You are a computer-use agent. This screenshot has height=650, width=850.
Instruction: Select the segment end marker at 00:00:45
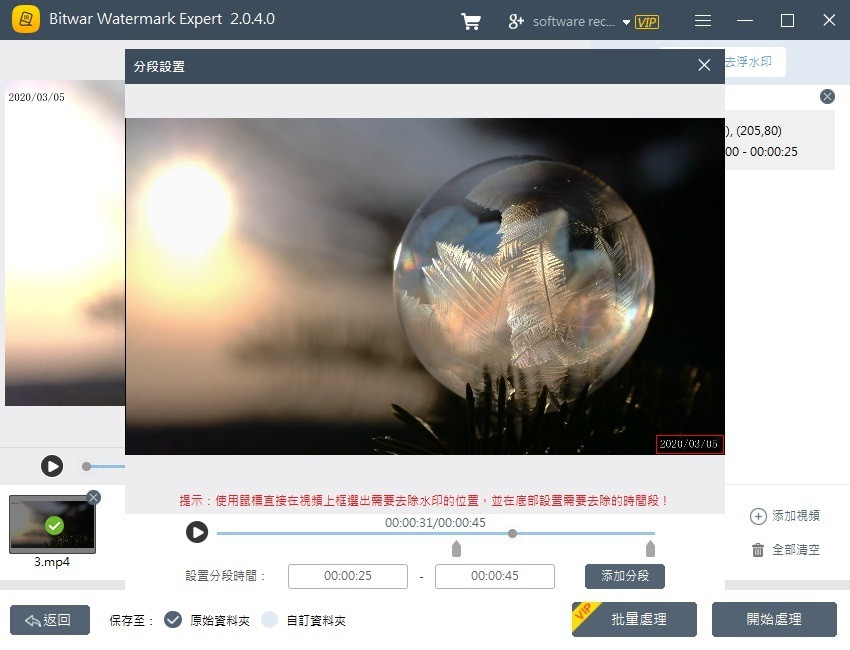[x=651, y=548]
